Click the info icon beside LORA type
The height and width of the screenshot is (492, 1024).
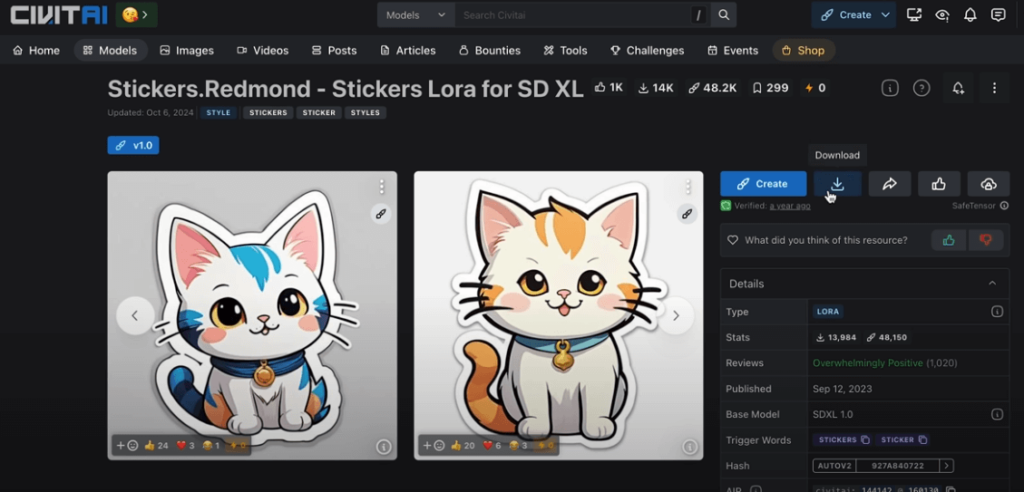[996, 312]
